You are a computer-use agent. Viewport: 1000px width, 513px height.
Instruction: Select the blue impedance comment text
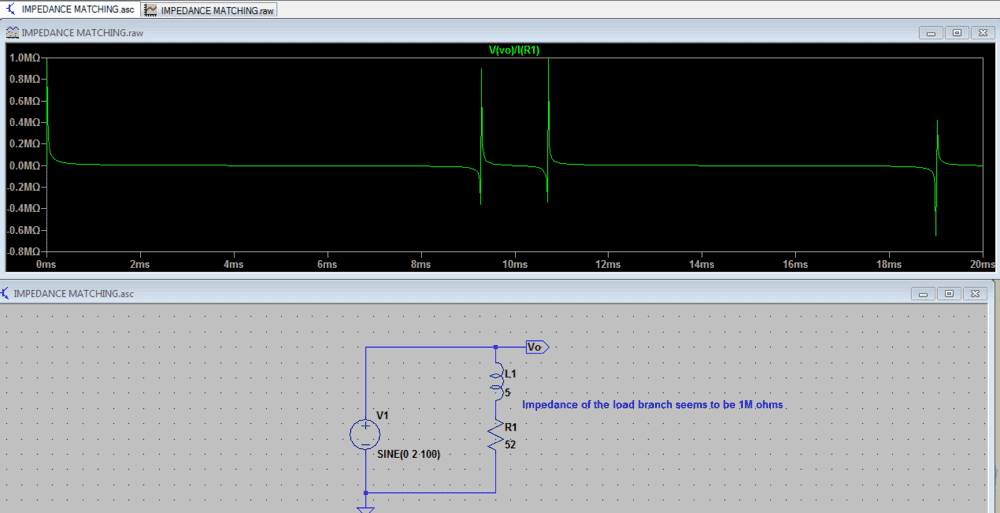[653, 405]
